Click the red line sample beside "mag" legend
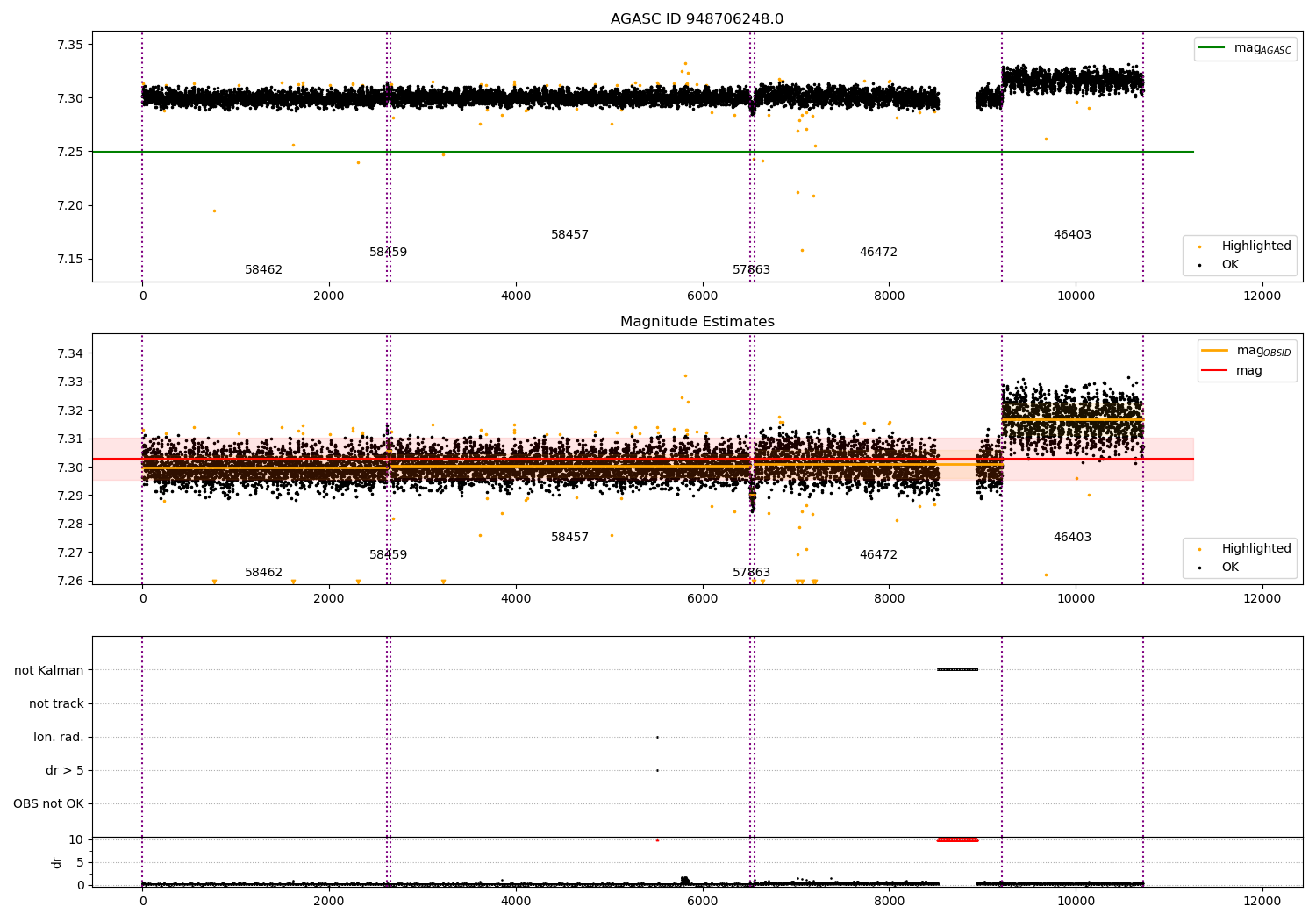Viewport: 1316px width, 921px height. tap(1214, 370)
